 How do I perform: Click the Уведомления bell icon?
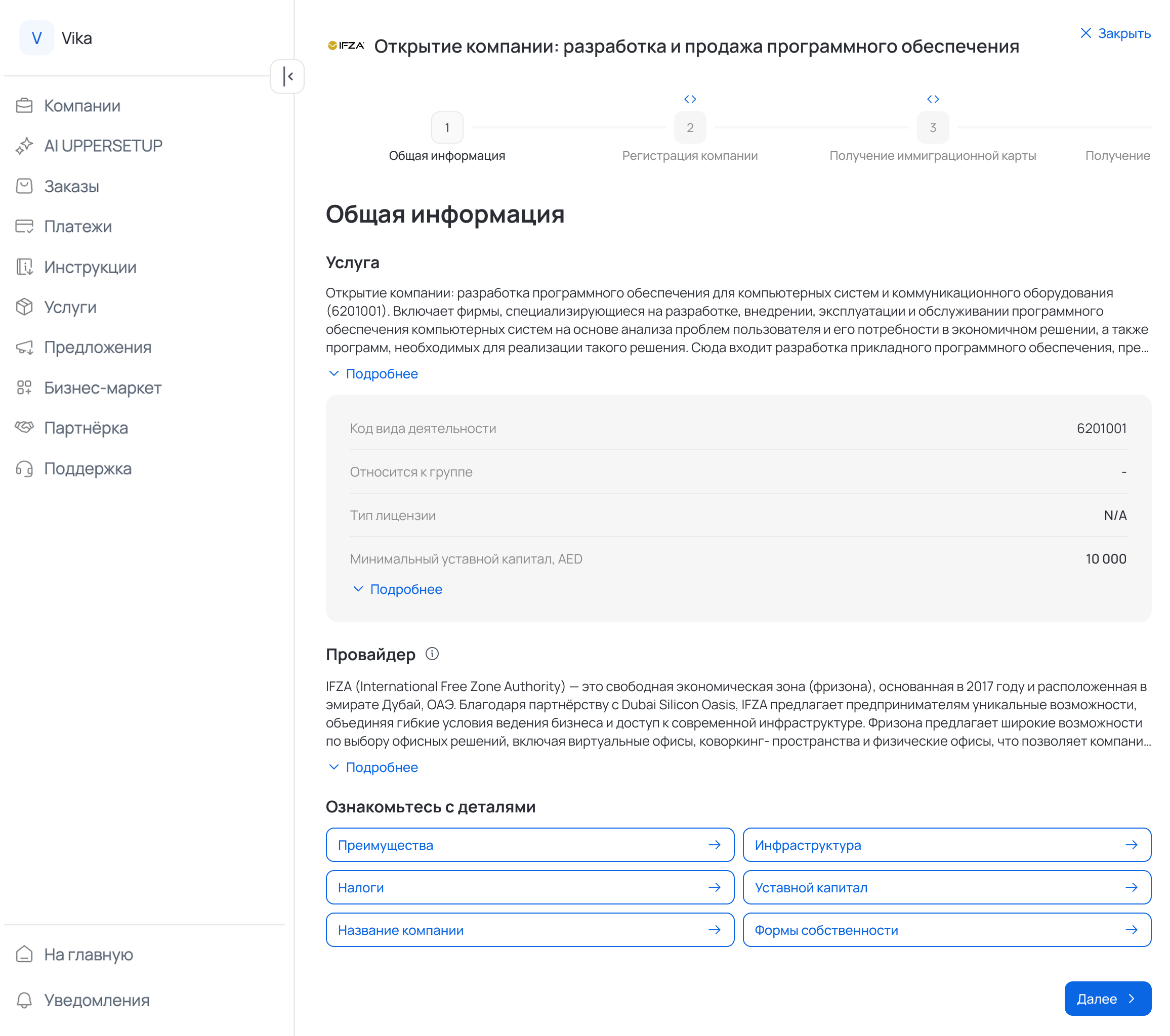[24, 1000]
